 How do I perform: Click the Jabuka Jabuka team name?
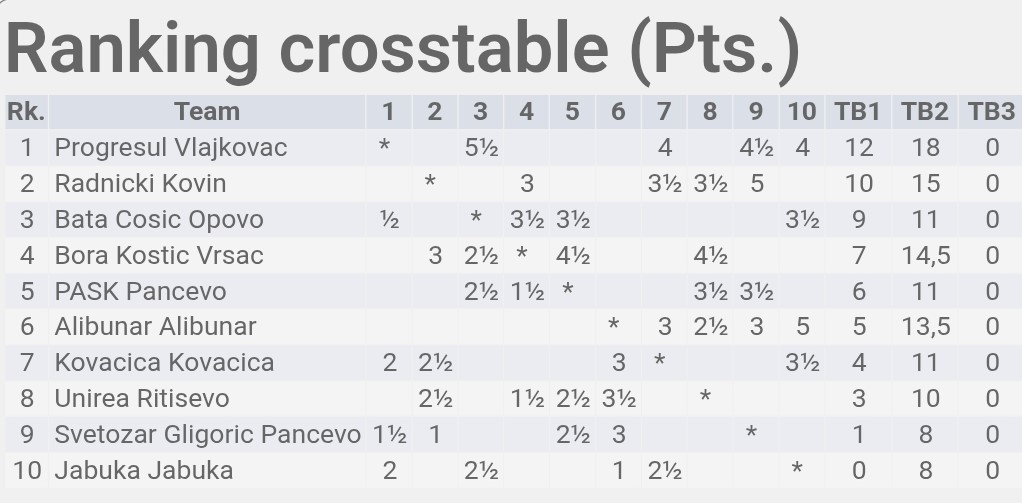tap(143, 470)
